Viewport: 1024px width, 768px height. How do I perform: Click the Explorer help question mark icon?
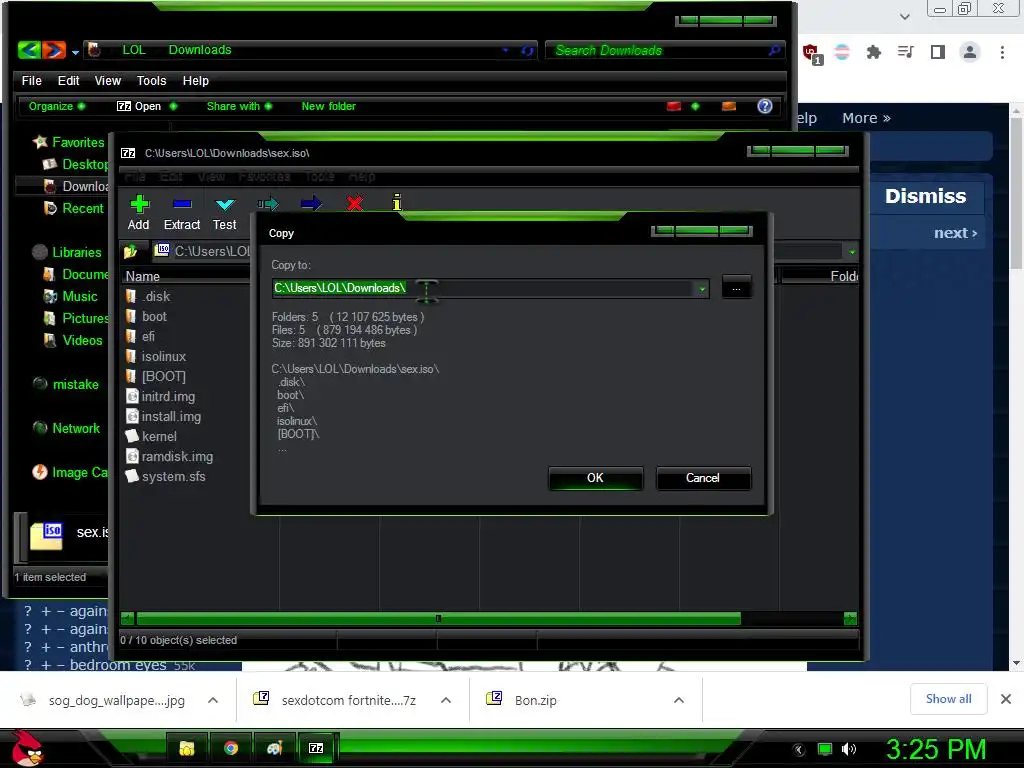pos(765,106)
